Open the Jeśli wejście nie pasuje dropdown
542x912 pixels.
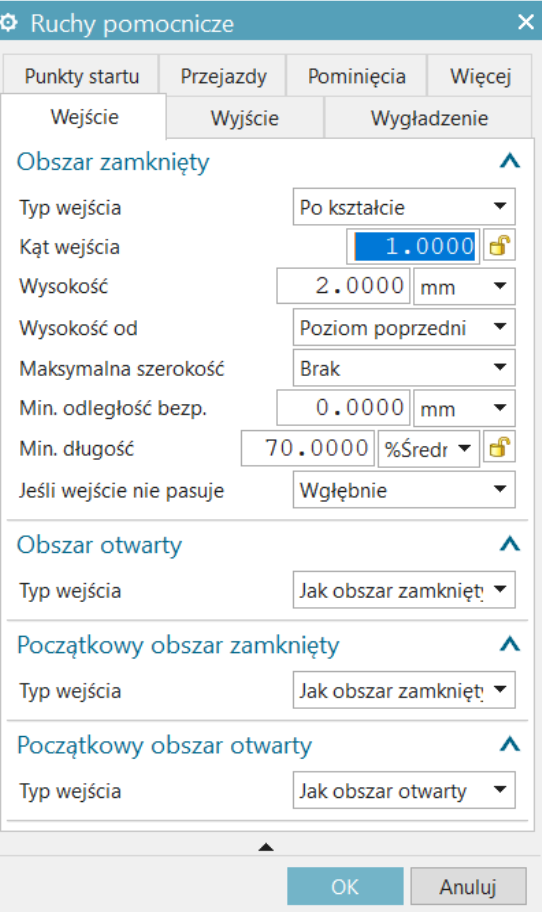pyautogui.click(x=404, y=490)
